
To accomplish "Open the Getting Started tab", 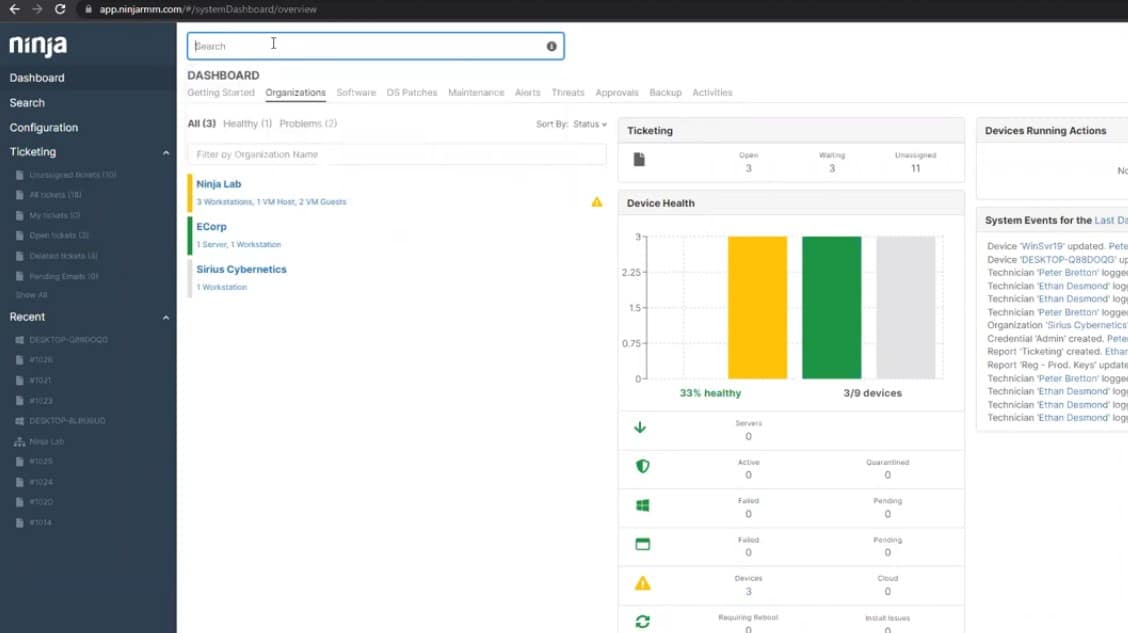I will (x=221, y=93).
